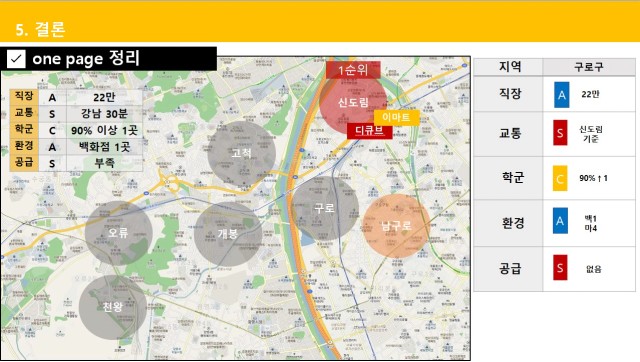Click the yellow C grade badge for 학군

[560, 178]
